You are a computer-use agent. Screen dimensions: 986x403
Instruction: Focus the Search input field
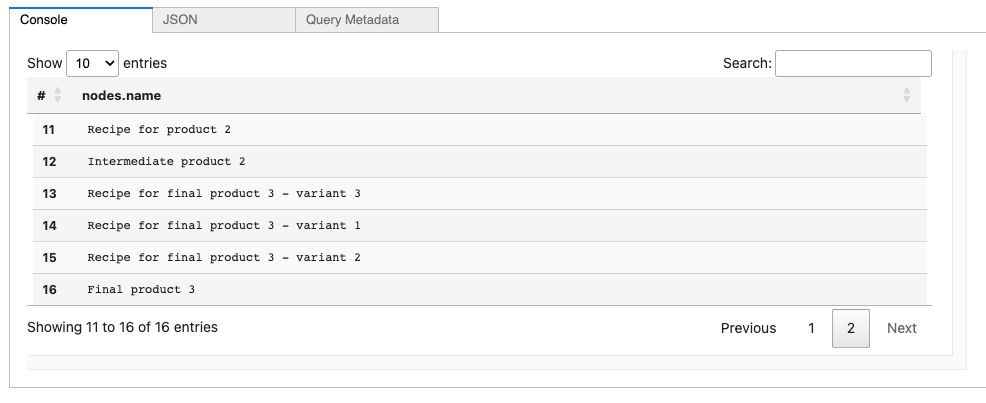pyautogui.click(x=853, y=63)
